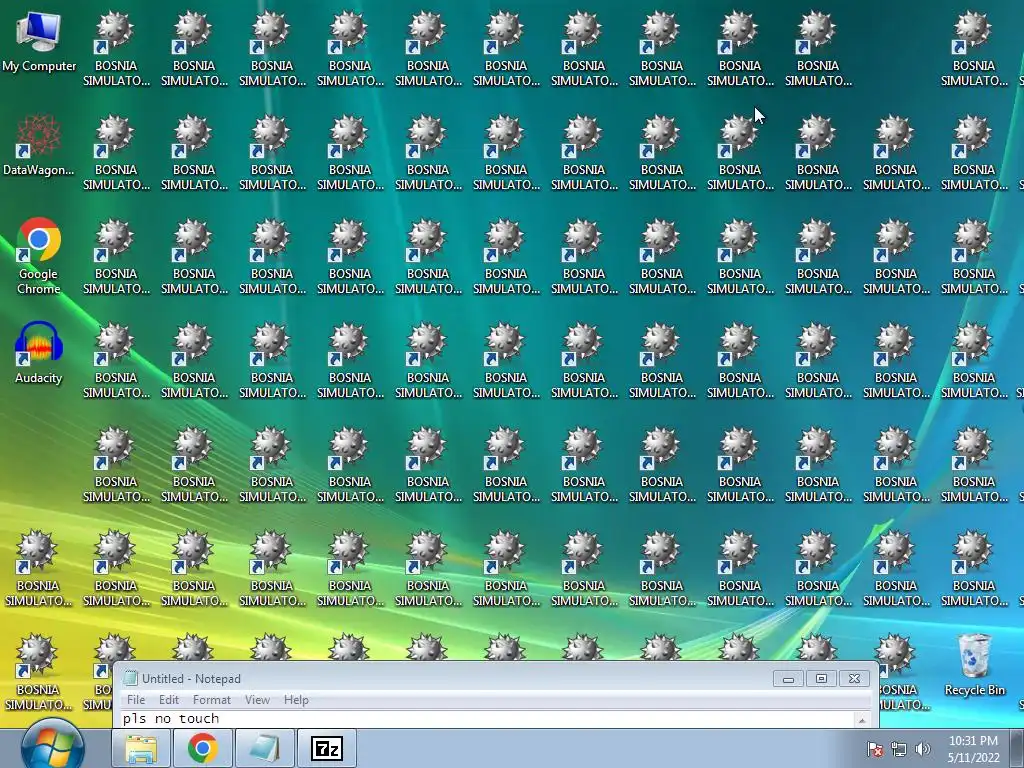Viewport: 1024px width, 768px height.
Task: Select the Audacity desktop shortcut
Action: tap(39, 353)
